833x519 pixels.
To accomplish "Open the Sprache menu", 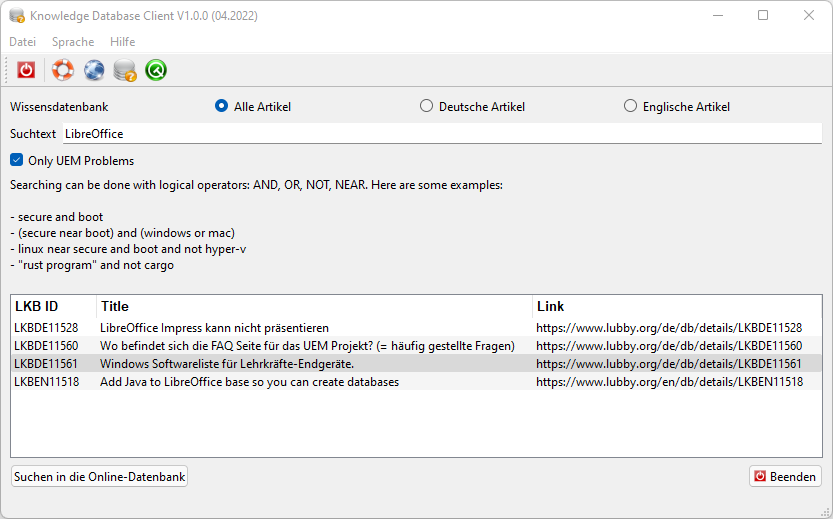I will click(73, 41).
